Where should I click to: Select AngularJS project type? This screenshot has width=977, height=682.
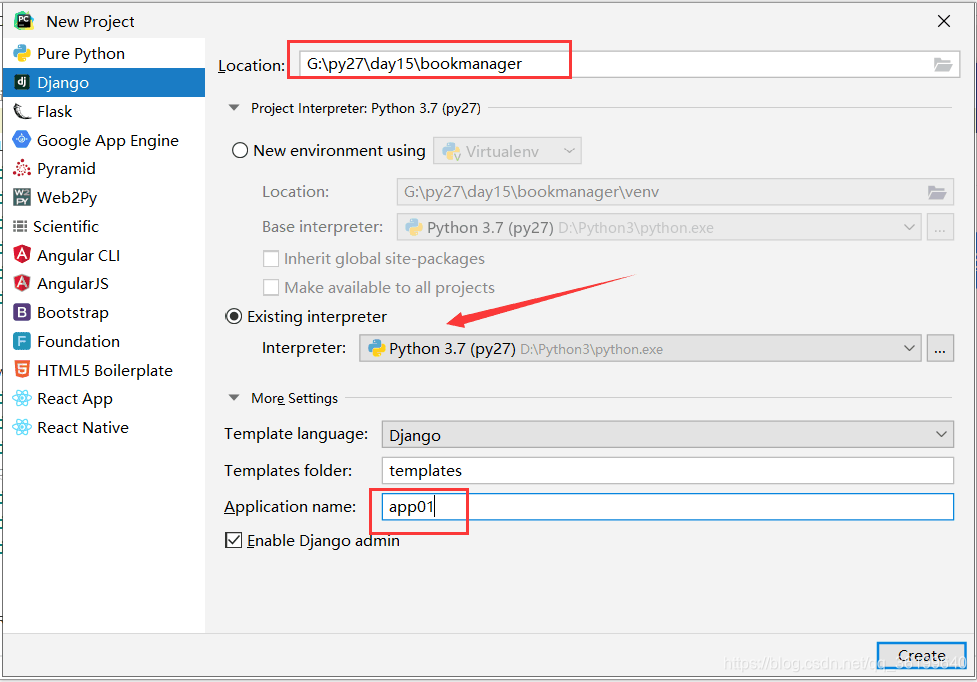tap(104, 283)
